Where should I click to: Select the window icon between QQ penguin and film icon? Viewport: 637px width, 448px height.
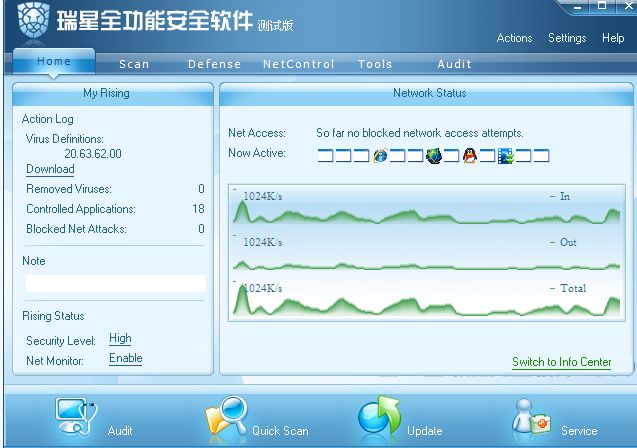click(x=488, y=156)
